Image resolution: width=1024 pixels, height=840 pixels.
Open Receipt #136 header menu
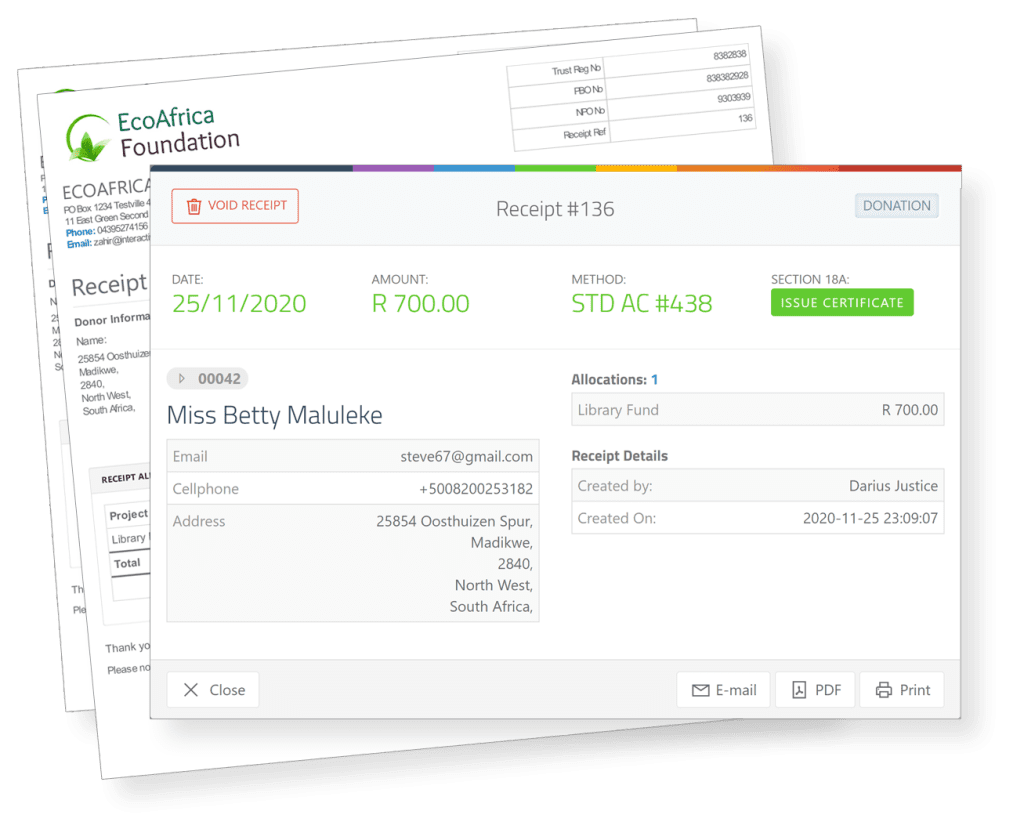(x=555, y=209)
